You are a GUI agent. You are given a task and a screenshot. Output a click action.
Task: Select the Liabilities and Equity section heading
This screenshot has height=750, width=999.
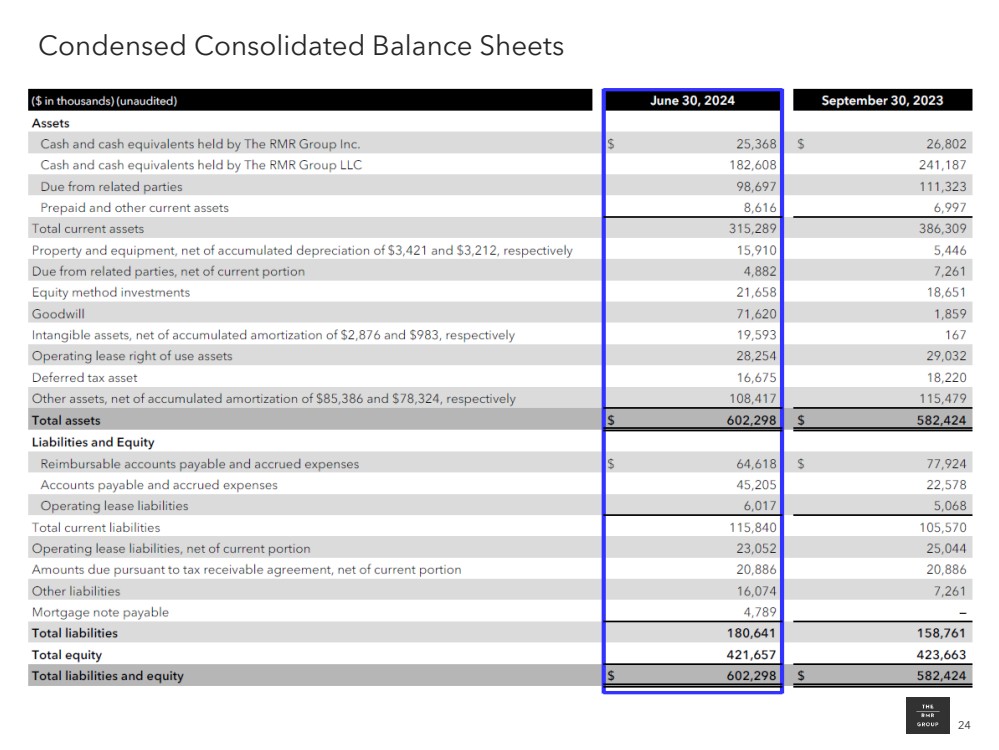click(93, 442)
